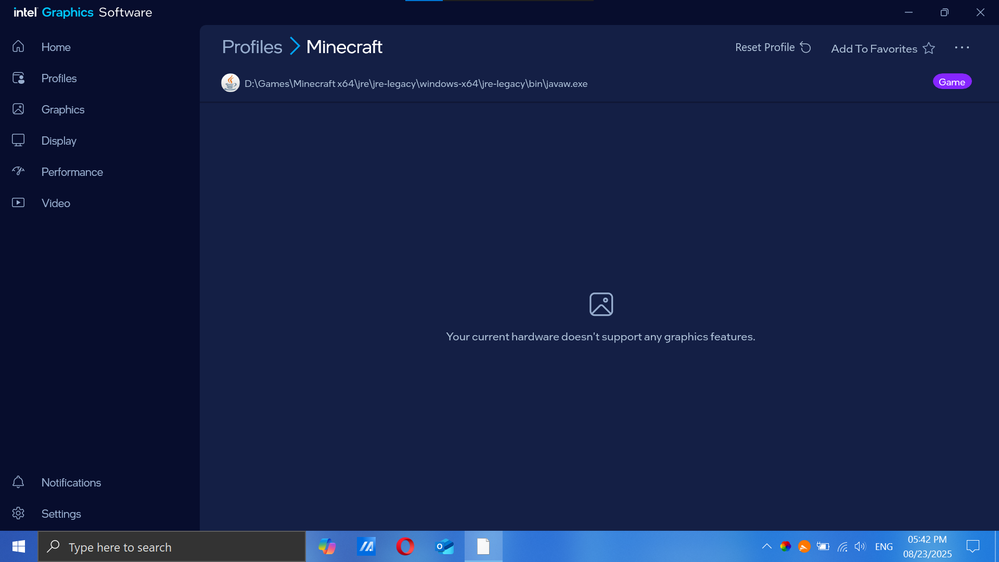The image size is (999, 562).
Task: Click the Minecraft breadcrumb title
Action: click(x=344, y=47)
